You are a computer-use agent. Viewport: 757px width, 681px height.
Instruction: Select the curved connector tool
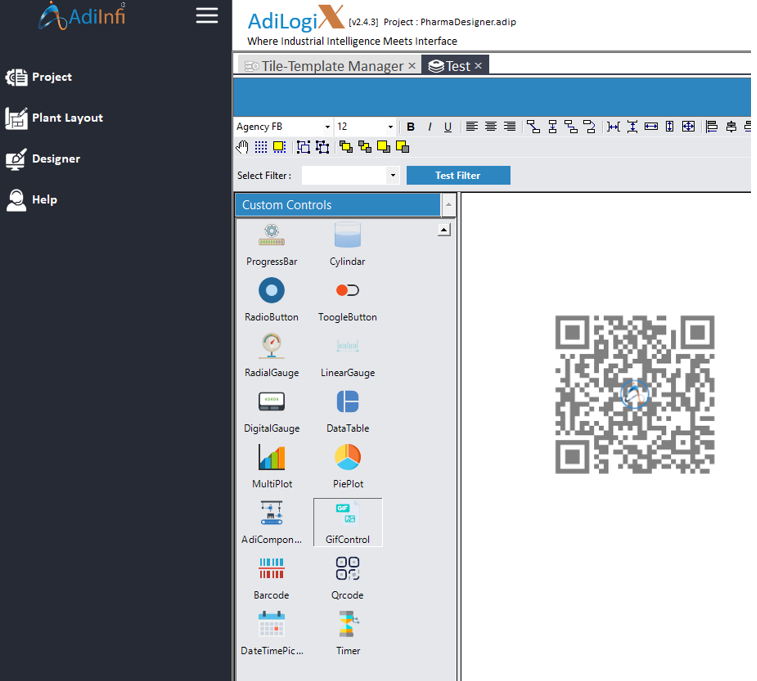[589, 126]
